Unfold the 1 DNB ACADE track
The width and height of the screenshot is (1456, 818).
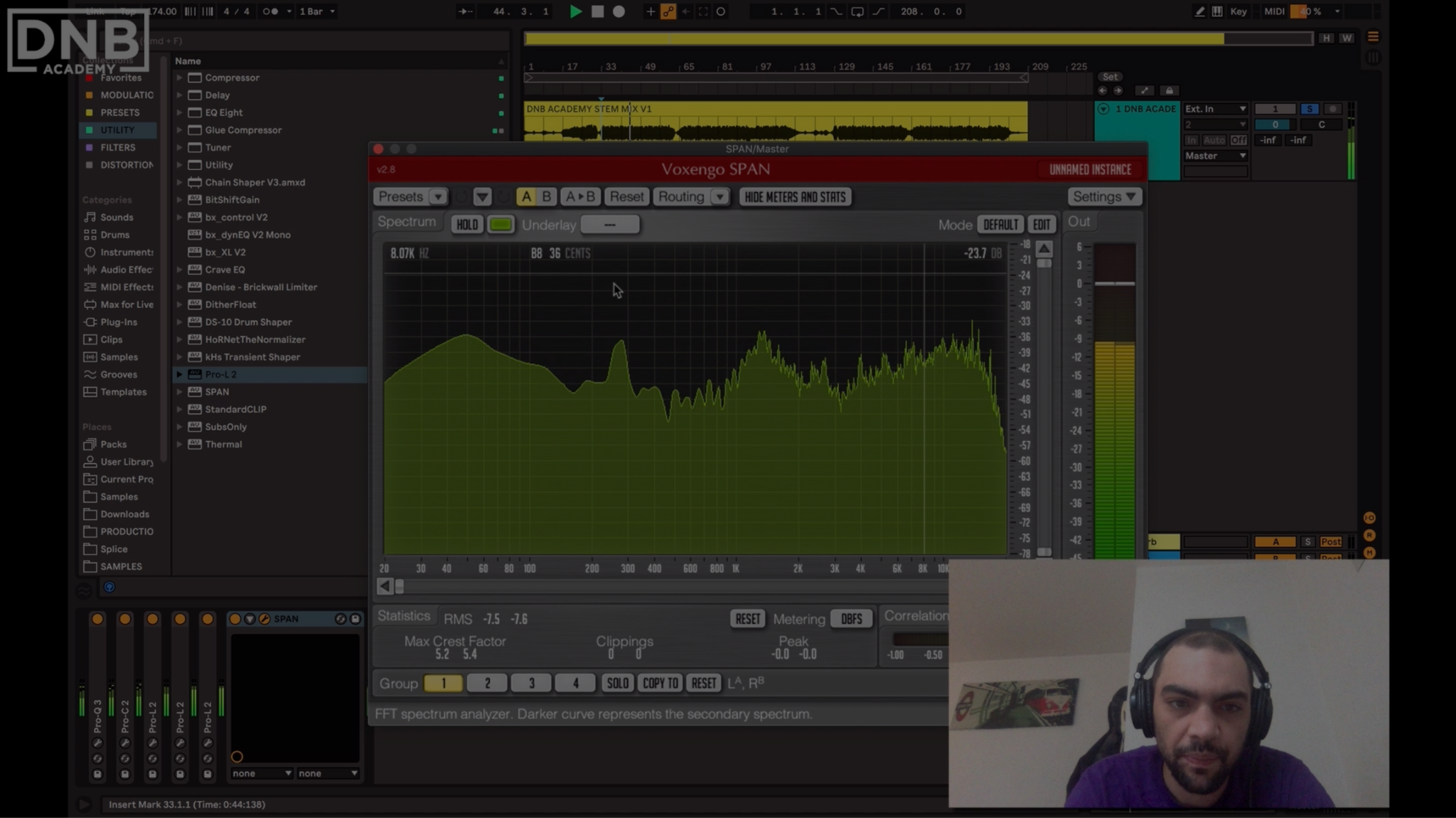click(1103, 109)
